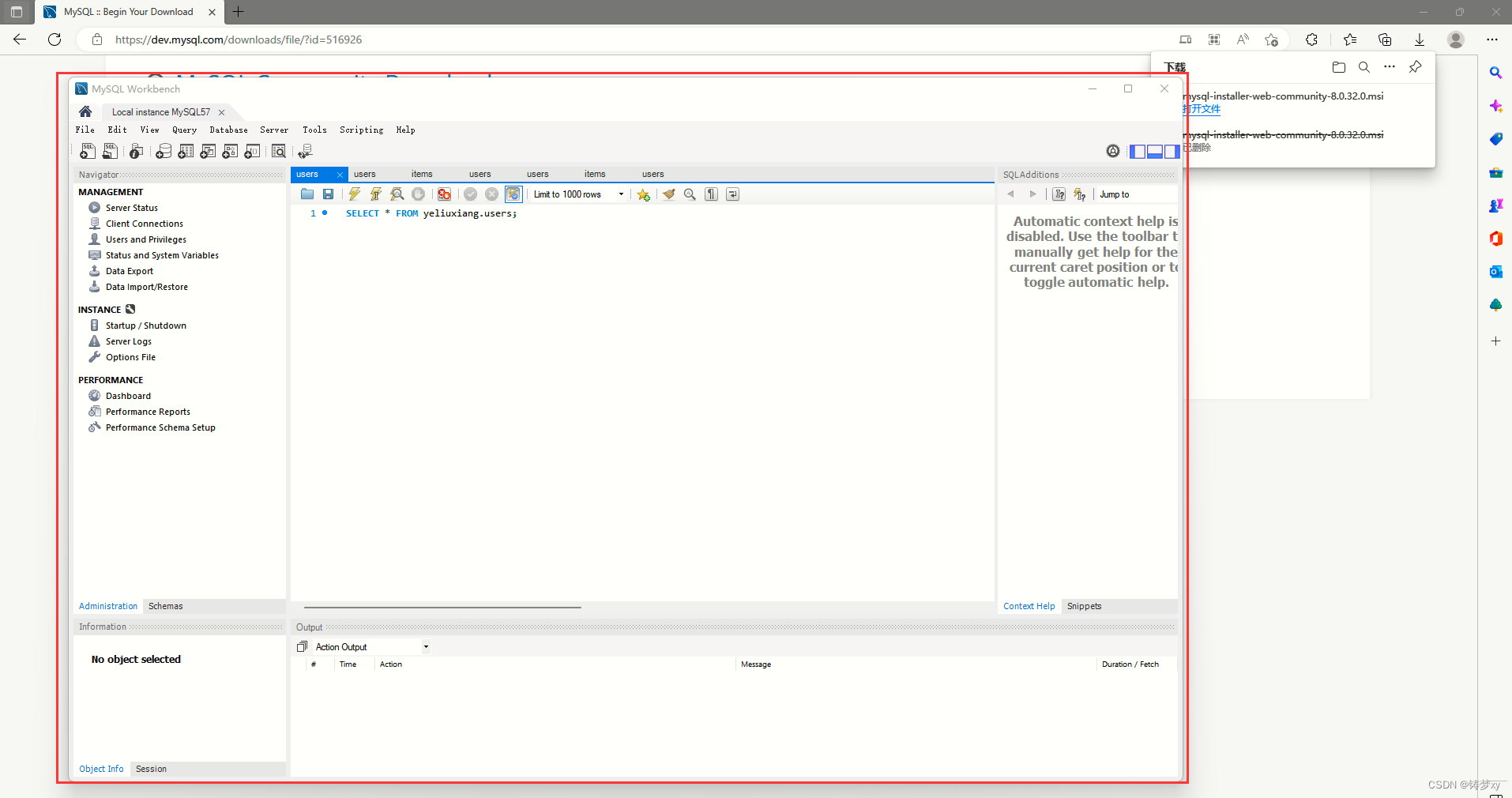Switch to the Session tab
This screenshot has height=798, width=1512.
pos(151,769)
